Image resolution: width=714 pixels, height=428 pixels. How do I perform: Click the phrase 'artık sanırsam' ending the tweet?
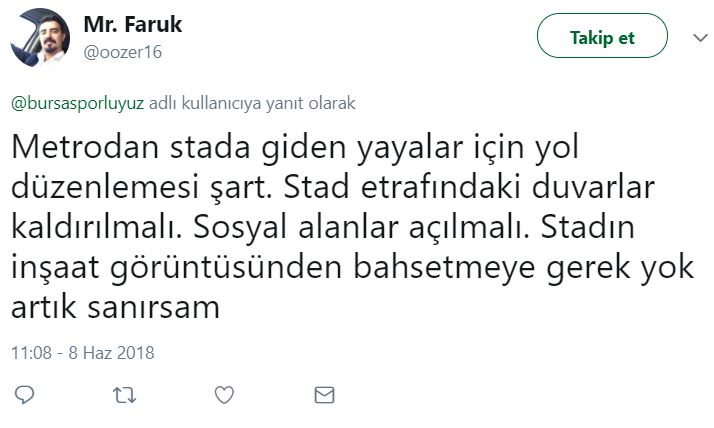[115, 308]
